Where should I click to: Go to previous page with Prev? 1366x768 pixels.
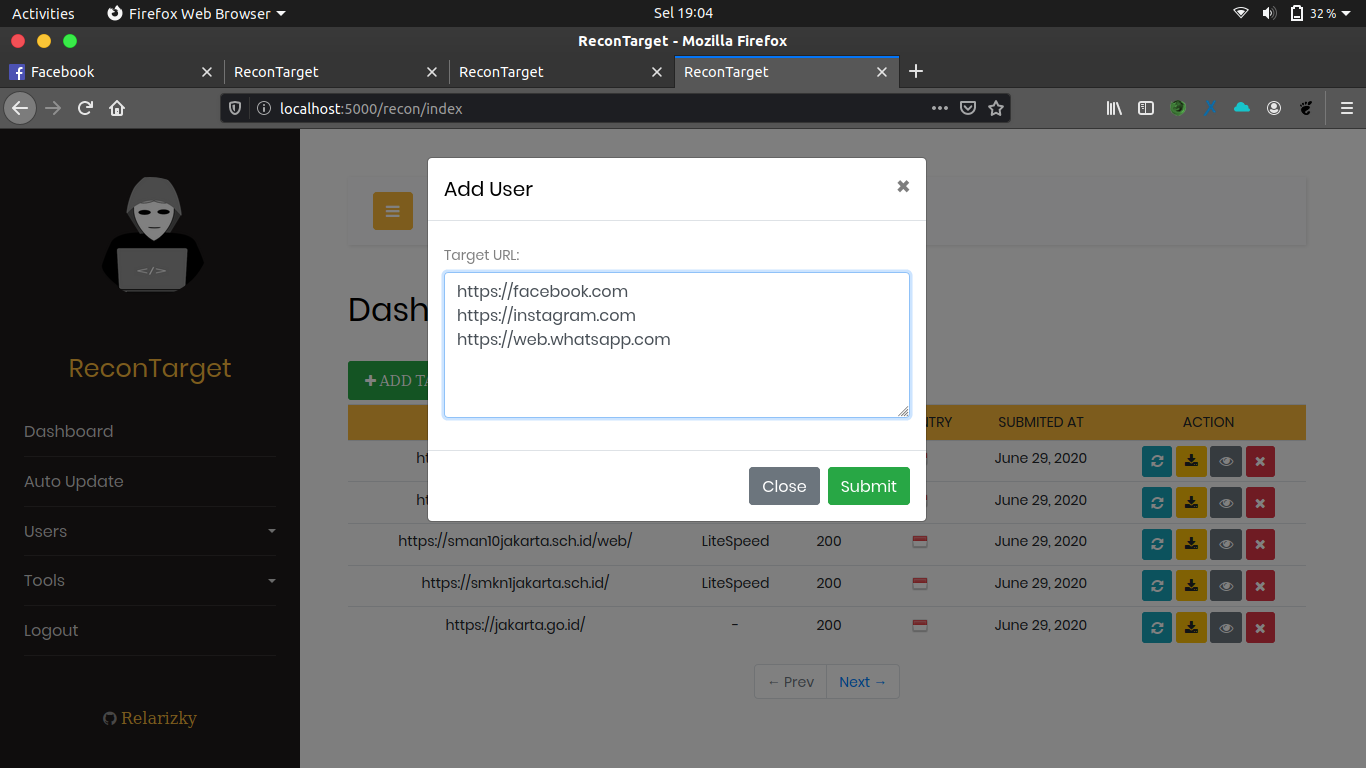pos(790,682)
